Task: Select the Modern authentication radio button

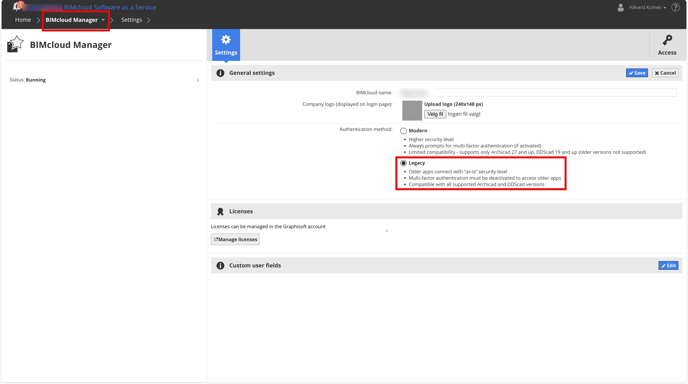Action: (x=403, y=131)
